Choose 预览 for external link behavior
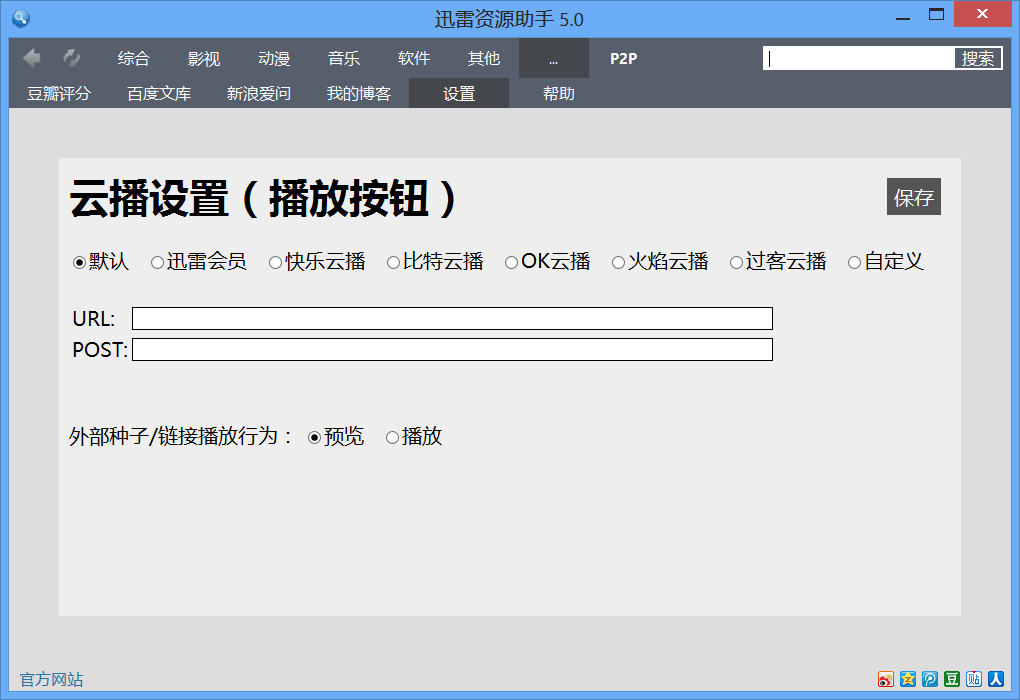 pyautogui.click(x=314, y=438)
